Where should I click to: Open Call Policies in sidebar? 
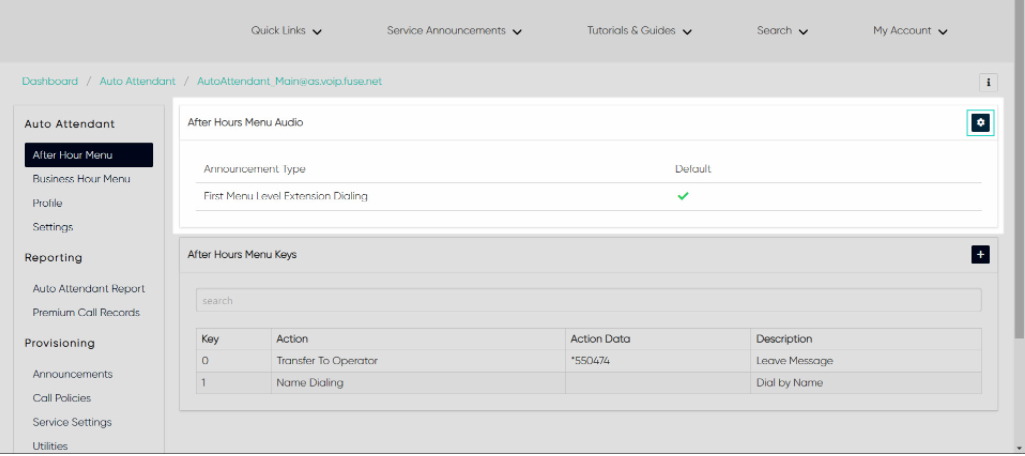click(62, 398)
